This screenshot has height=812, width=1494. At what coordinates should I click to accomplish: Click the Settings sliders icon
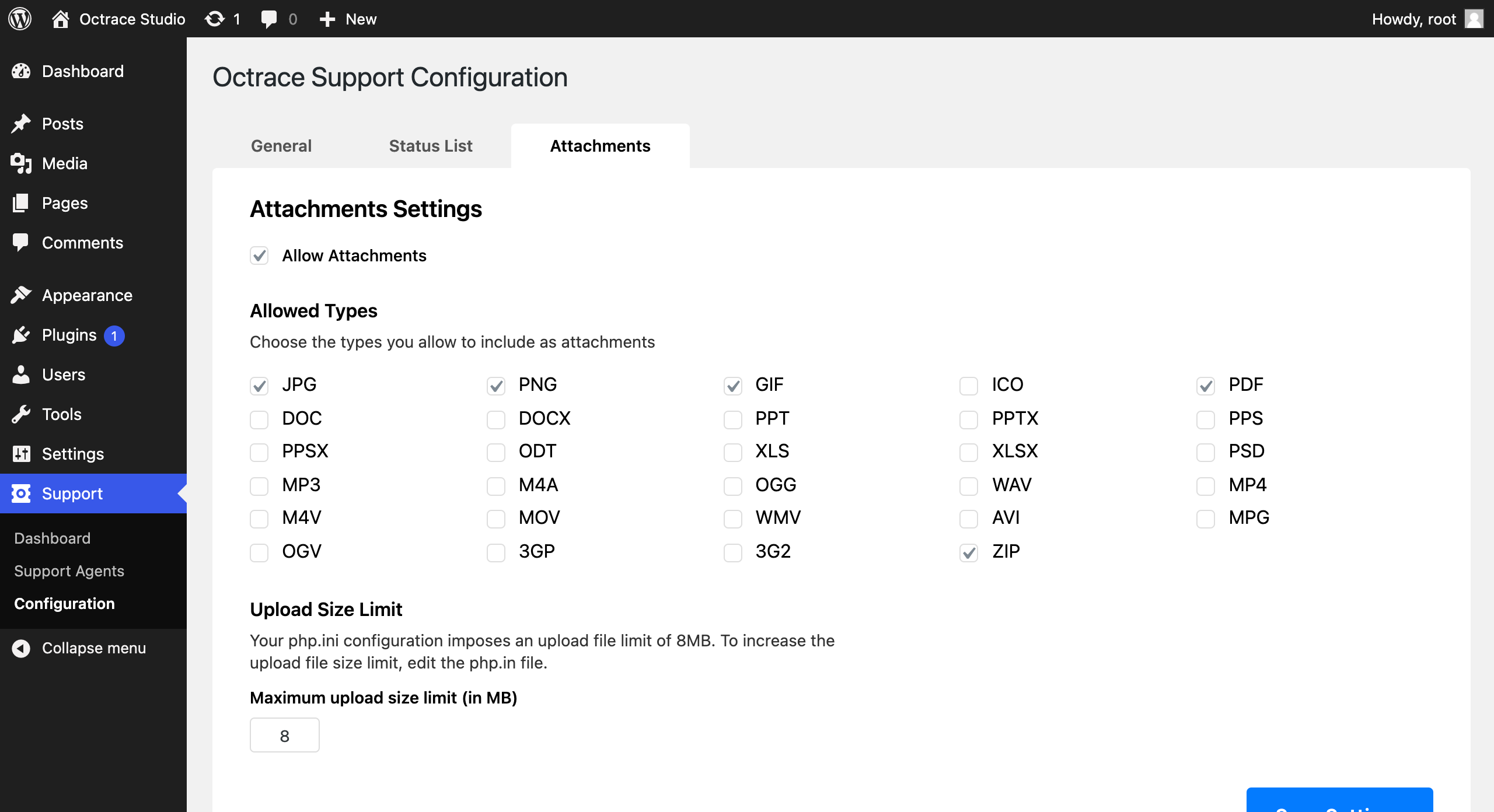pos(21,454)
